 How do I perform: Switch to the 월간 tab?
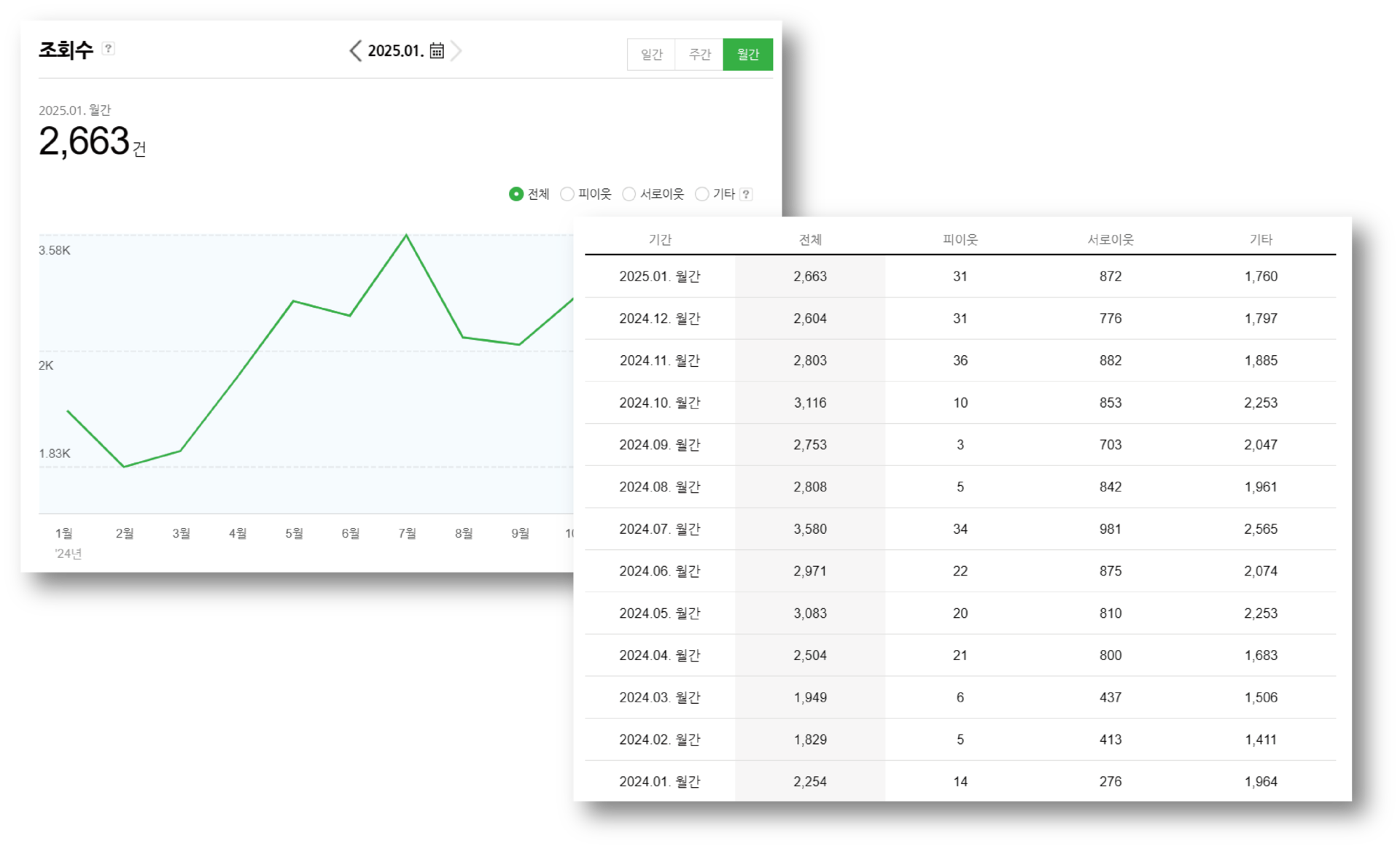(x=747, y=55)
